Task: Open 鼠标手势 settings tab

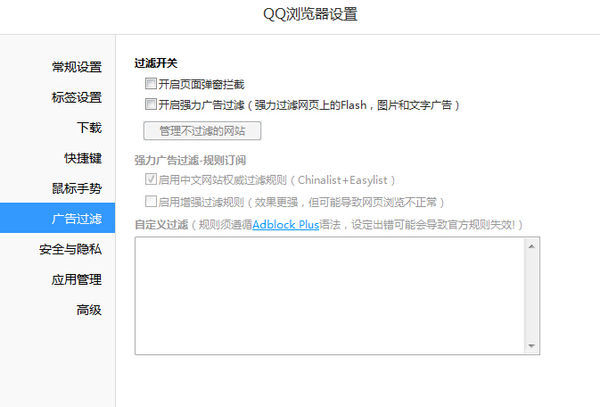Action: 76,188
